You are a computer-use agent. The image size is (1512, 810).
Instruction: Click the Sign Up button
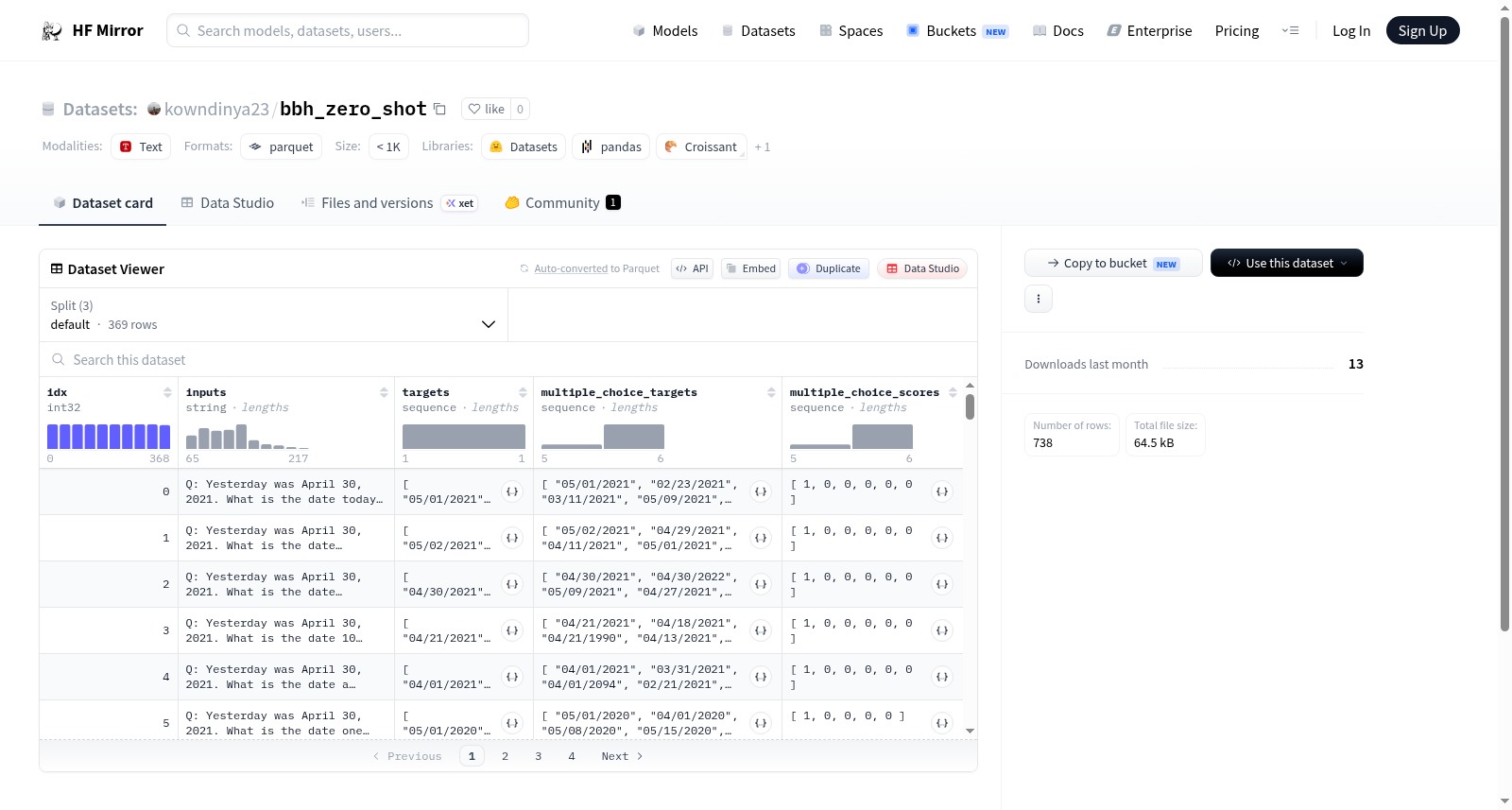tap(1423, 31)
